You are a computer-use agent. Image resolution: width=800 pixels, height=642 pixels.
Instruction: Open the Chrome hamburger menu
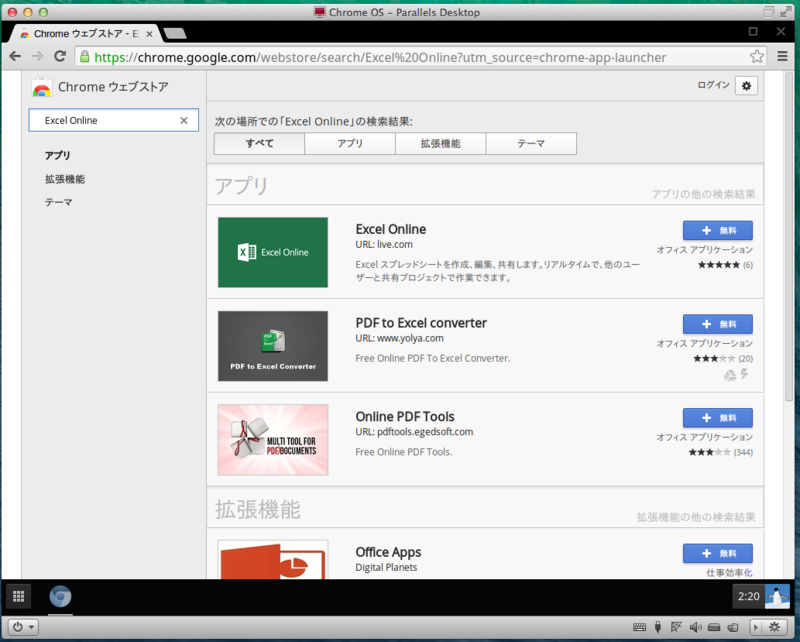pos(782,56)
